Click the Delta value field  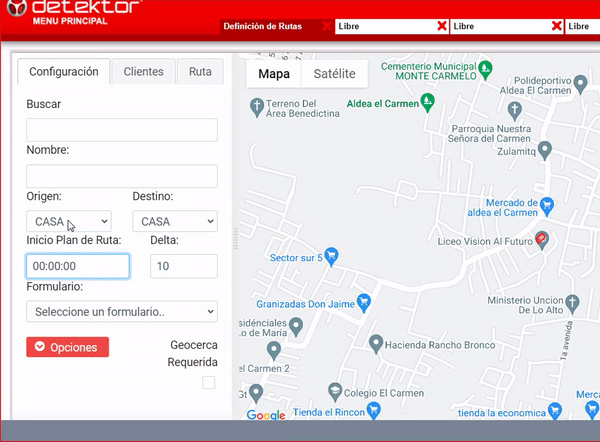click(x=184, y=266)
